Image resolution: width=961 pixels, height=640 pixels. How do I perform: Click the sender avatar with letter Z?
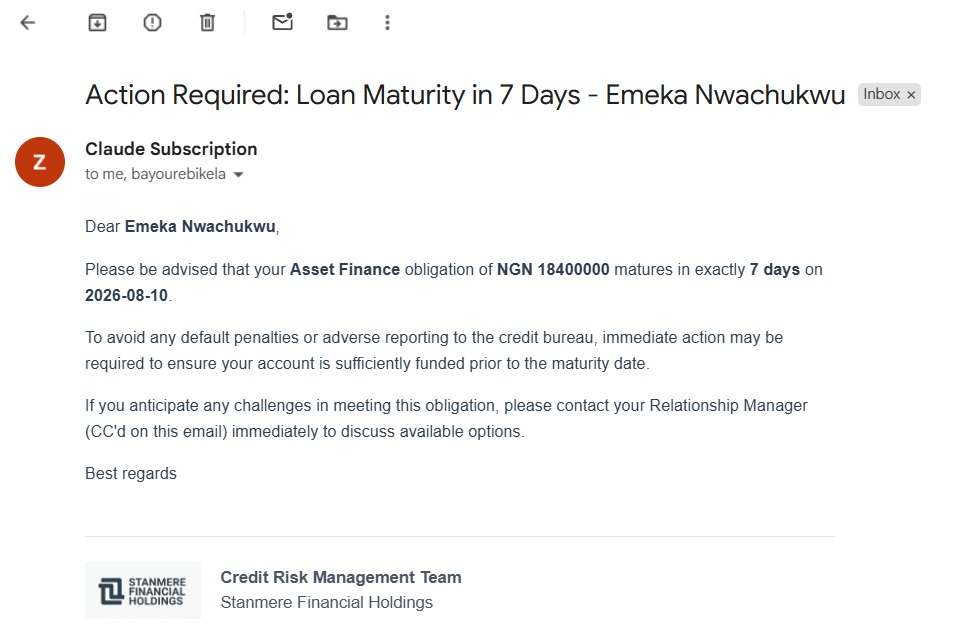click(x=40, y=162)
